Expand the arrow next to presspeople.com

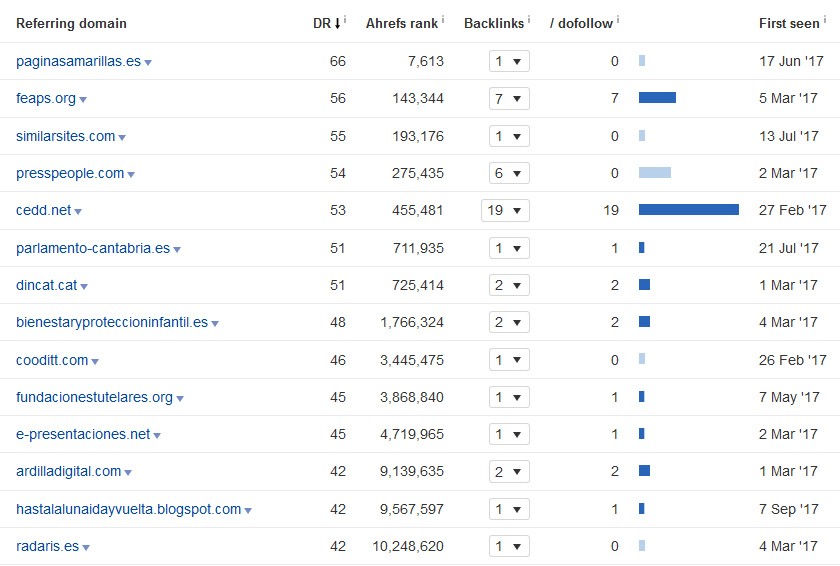click(x=131, y=175)
